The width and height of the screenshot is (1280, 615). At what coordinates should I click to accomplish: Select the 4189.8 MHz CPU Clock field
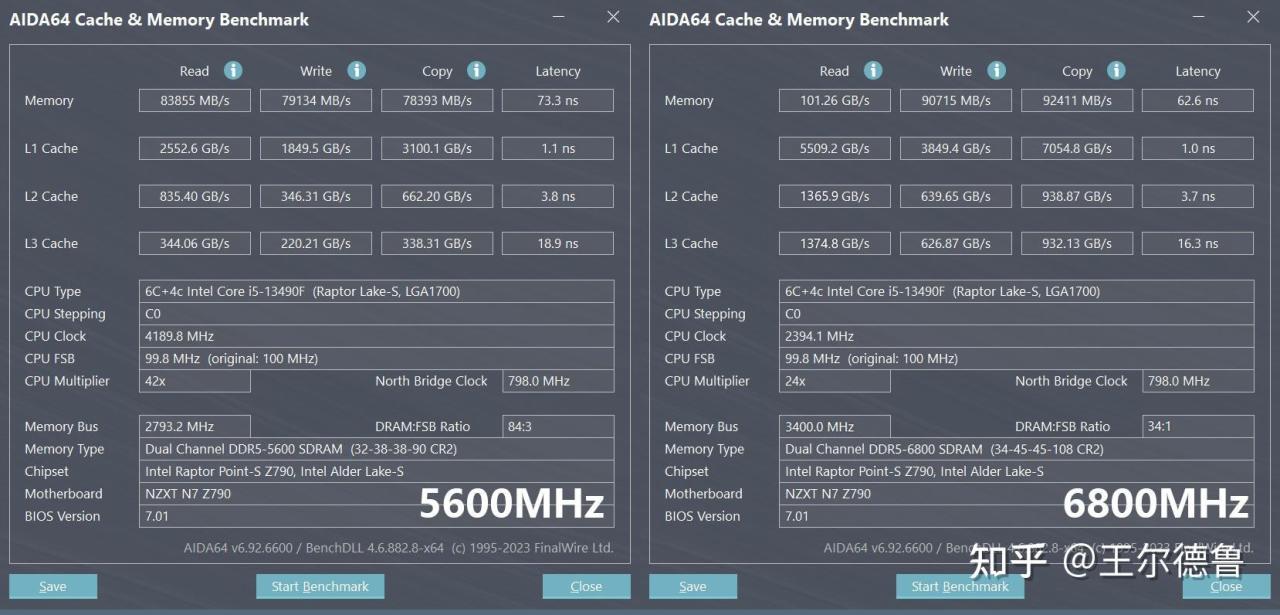379,336
